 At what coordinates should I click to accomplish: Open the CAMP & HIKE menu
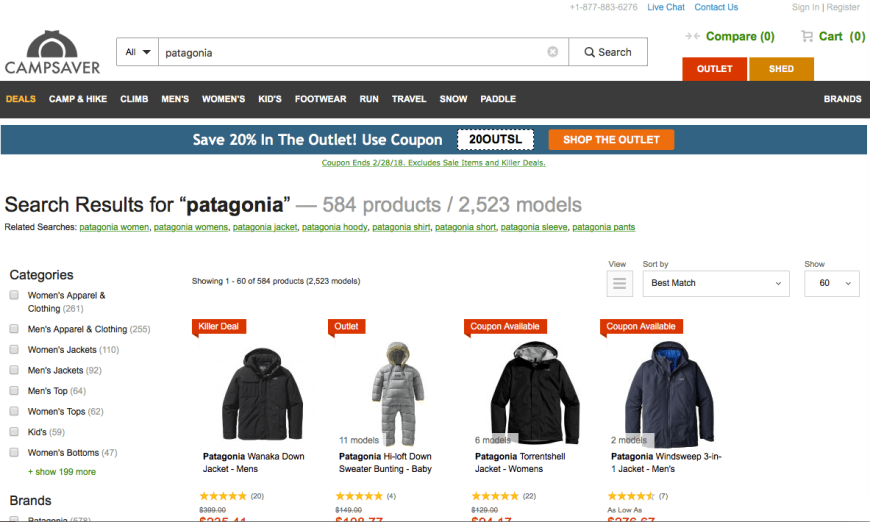78,99
